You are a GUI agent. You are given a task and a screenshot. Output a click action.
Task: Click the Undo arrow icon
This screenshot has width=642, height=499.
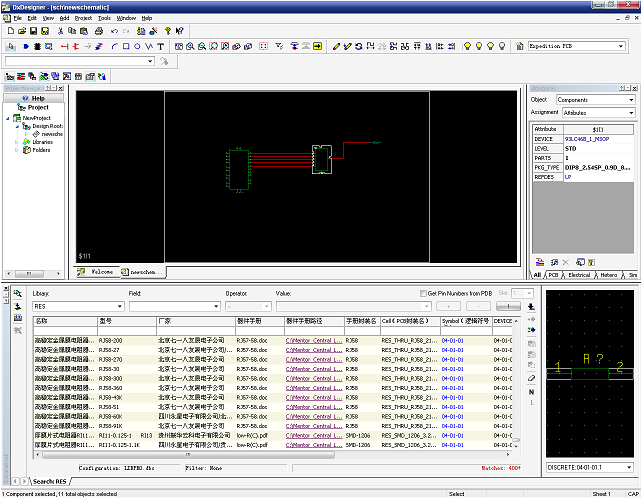[x=113, y=31]
